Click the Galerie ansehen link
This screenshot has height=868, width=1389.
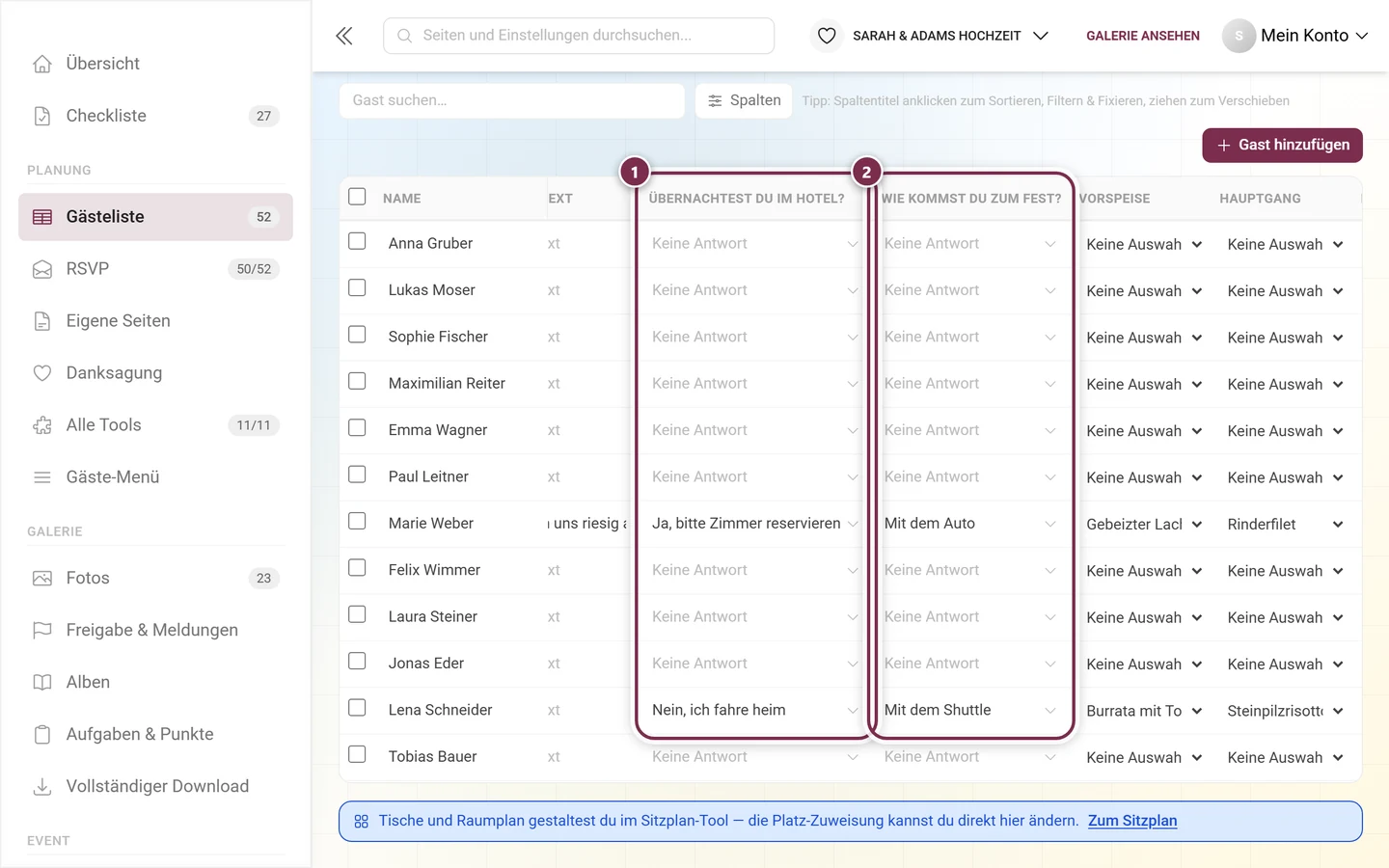[x=1143, y=36]
